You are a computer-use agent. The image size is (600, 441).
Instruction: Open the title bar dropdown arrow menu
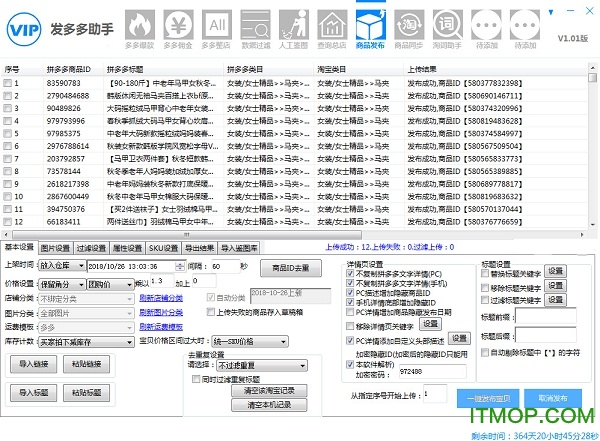click(551, 13)
